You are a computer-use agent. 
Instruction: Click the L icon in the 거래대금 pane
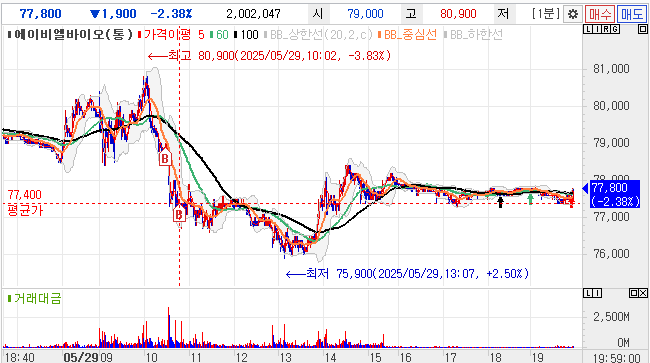point(588,293)
